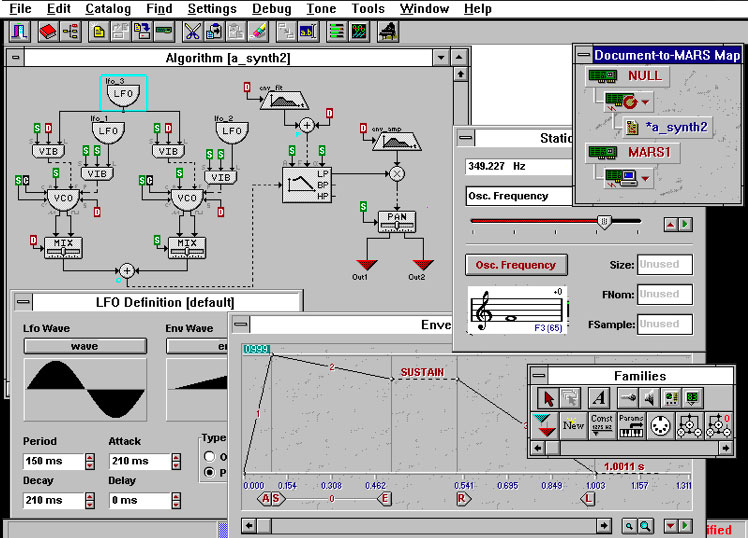748x538 pixels.
Task: Open the Catalog menu
Action: tap(108, 9)
